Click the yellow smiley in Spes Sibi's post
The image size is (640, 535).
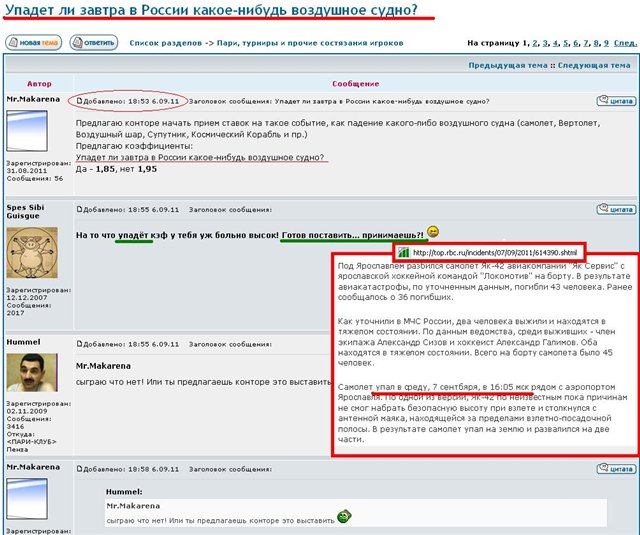tap(433, 232)
